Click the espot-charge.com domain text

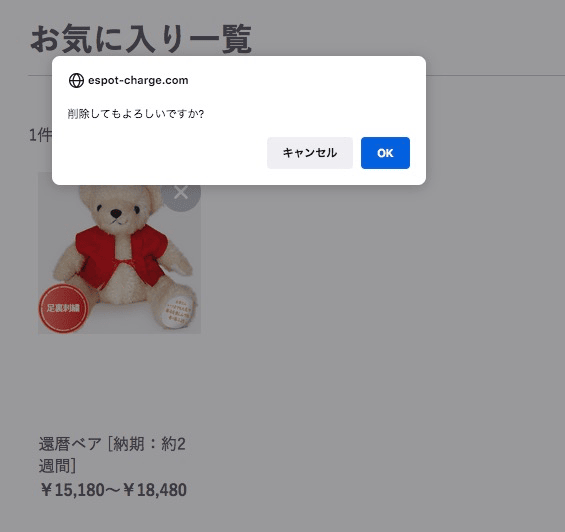tap(138, 80)
